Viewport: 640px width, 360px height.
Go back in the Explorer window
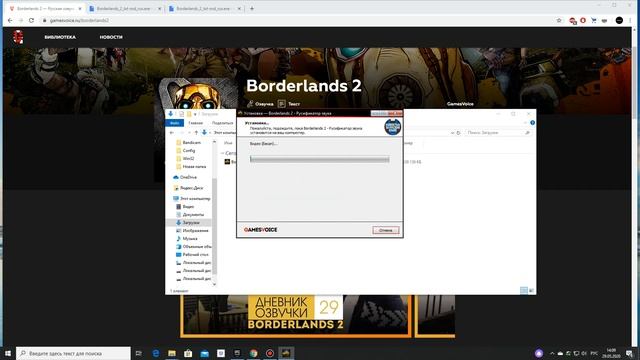click(171, 133)
